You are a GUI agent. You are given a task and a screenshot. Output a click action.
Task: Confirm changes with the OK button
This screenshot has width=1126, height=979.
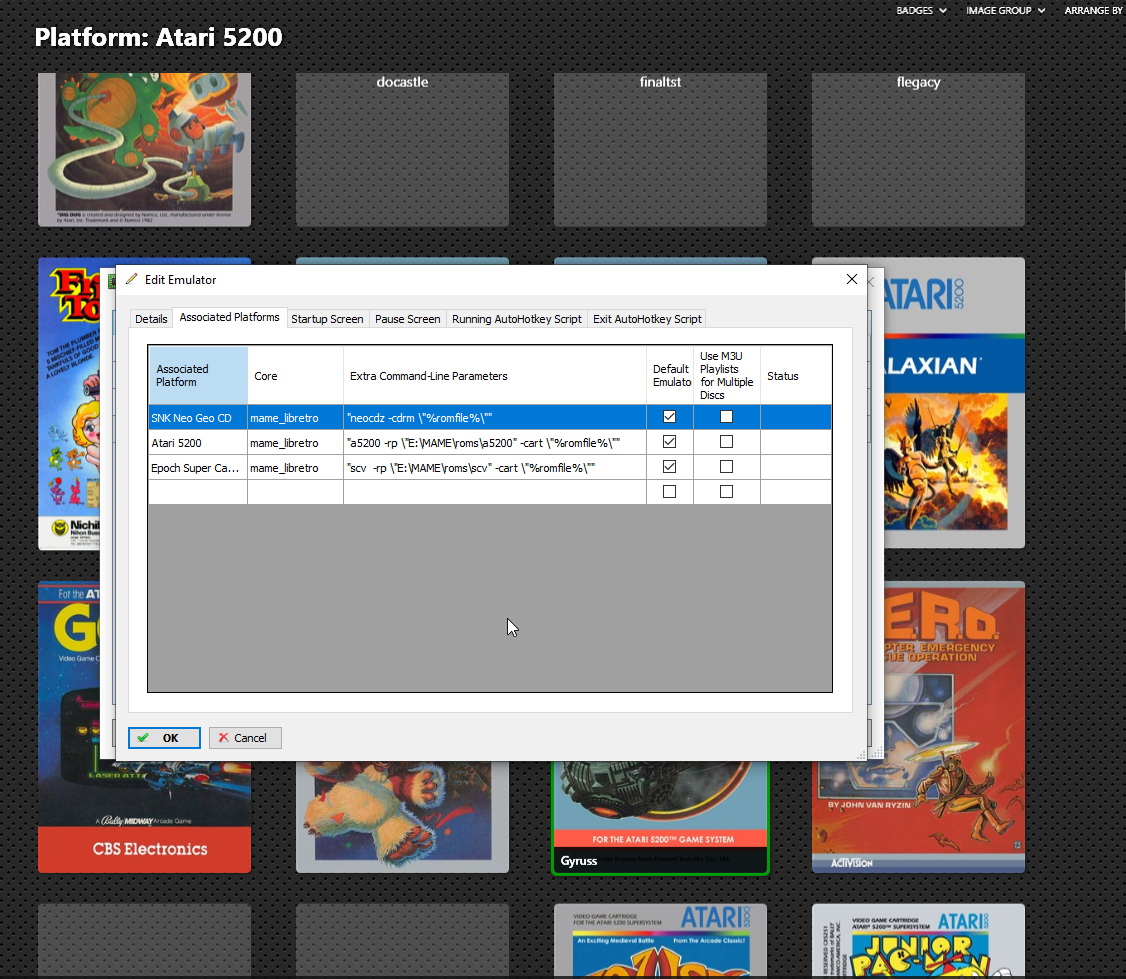pos(164,738)
